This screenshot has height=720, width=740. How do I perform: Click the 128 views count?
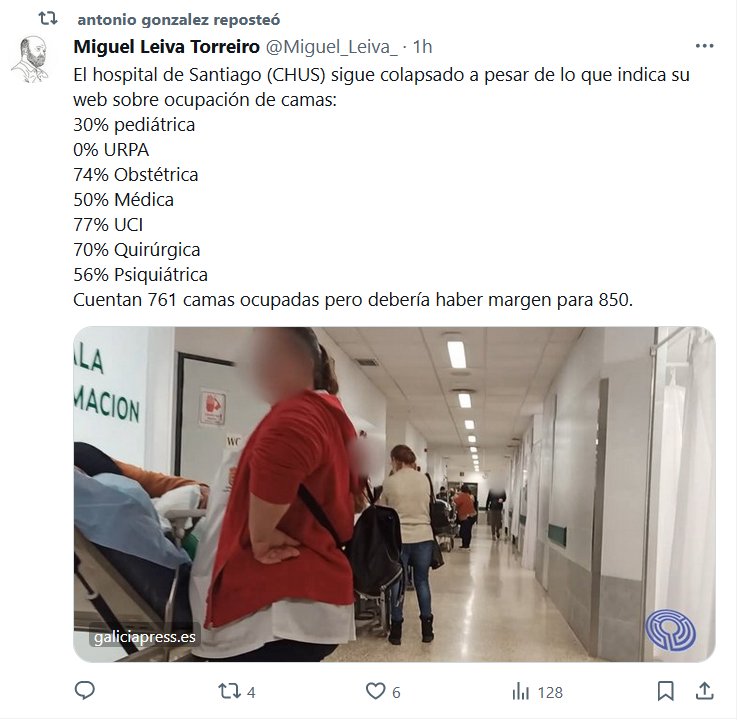(550, 693)
